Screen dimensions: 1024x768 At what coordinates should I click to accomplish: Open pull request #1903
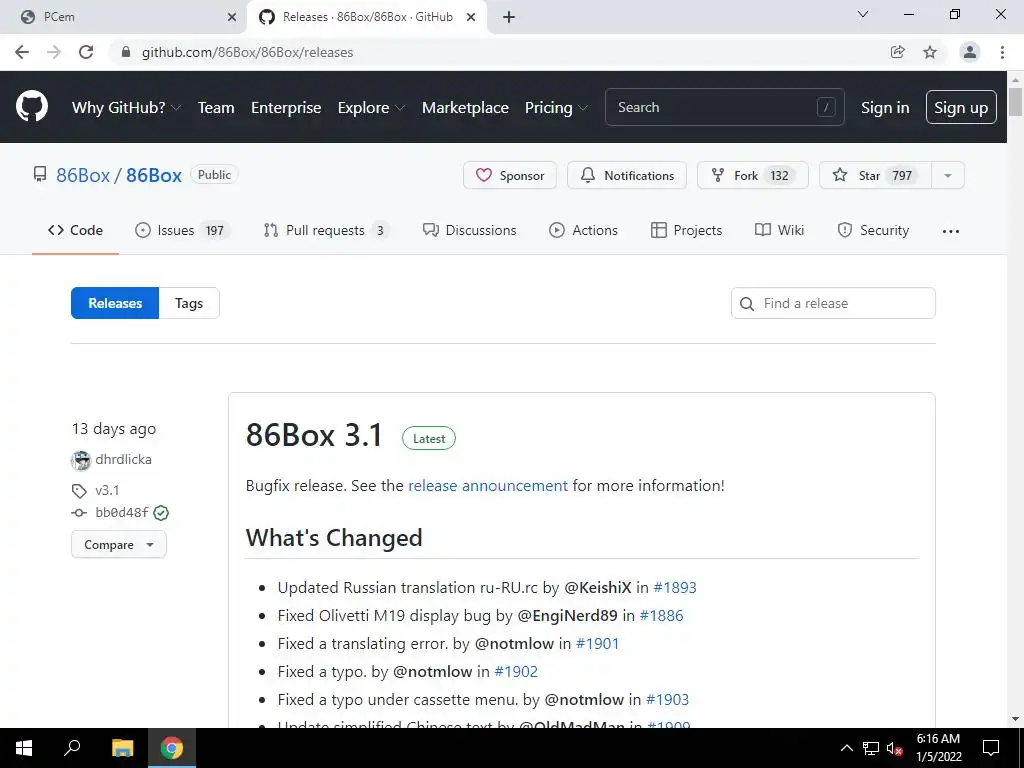667,699
